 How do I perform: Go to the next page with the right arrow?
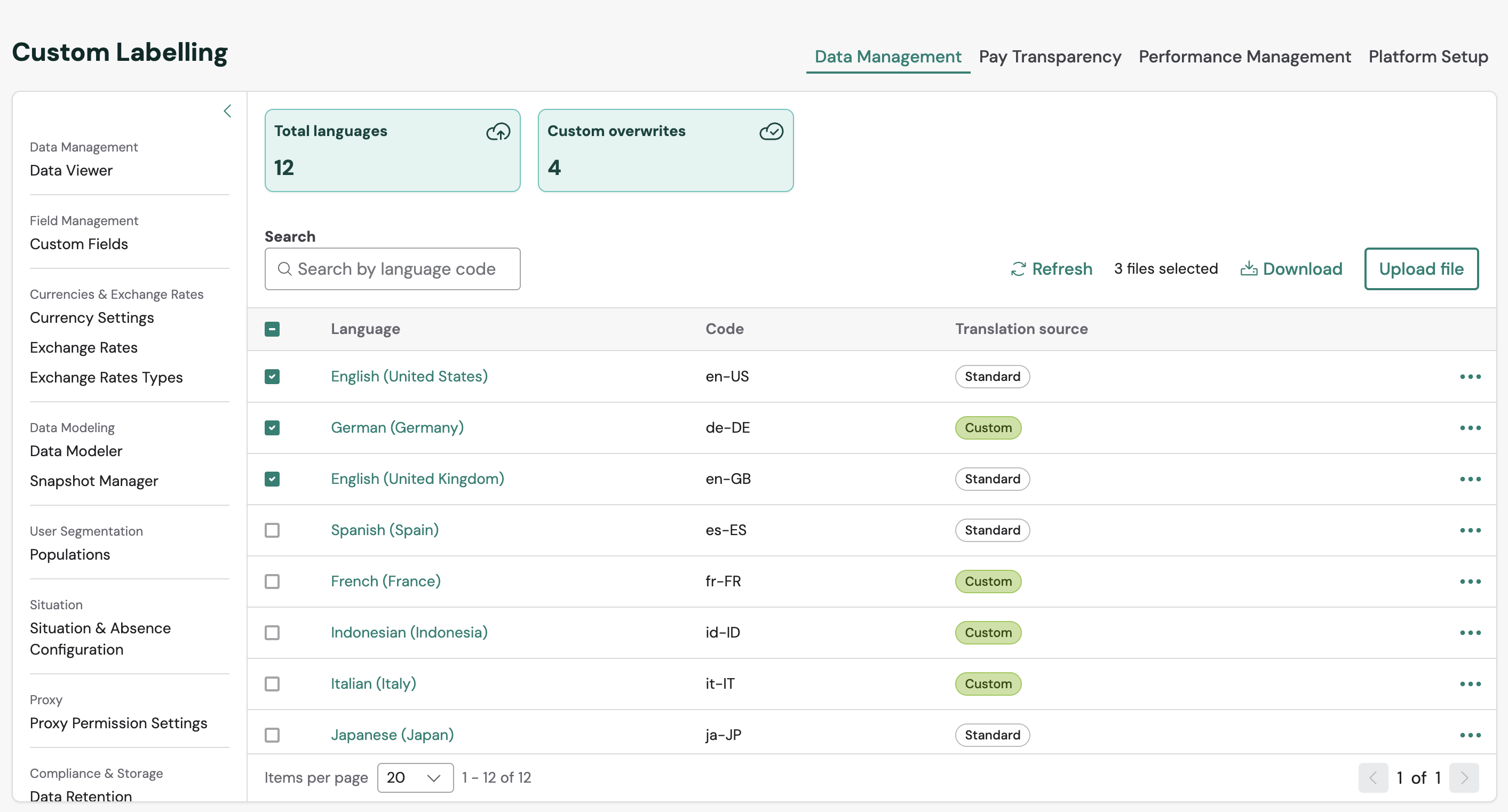(x=1464, y=777)
